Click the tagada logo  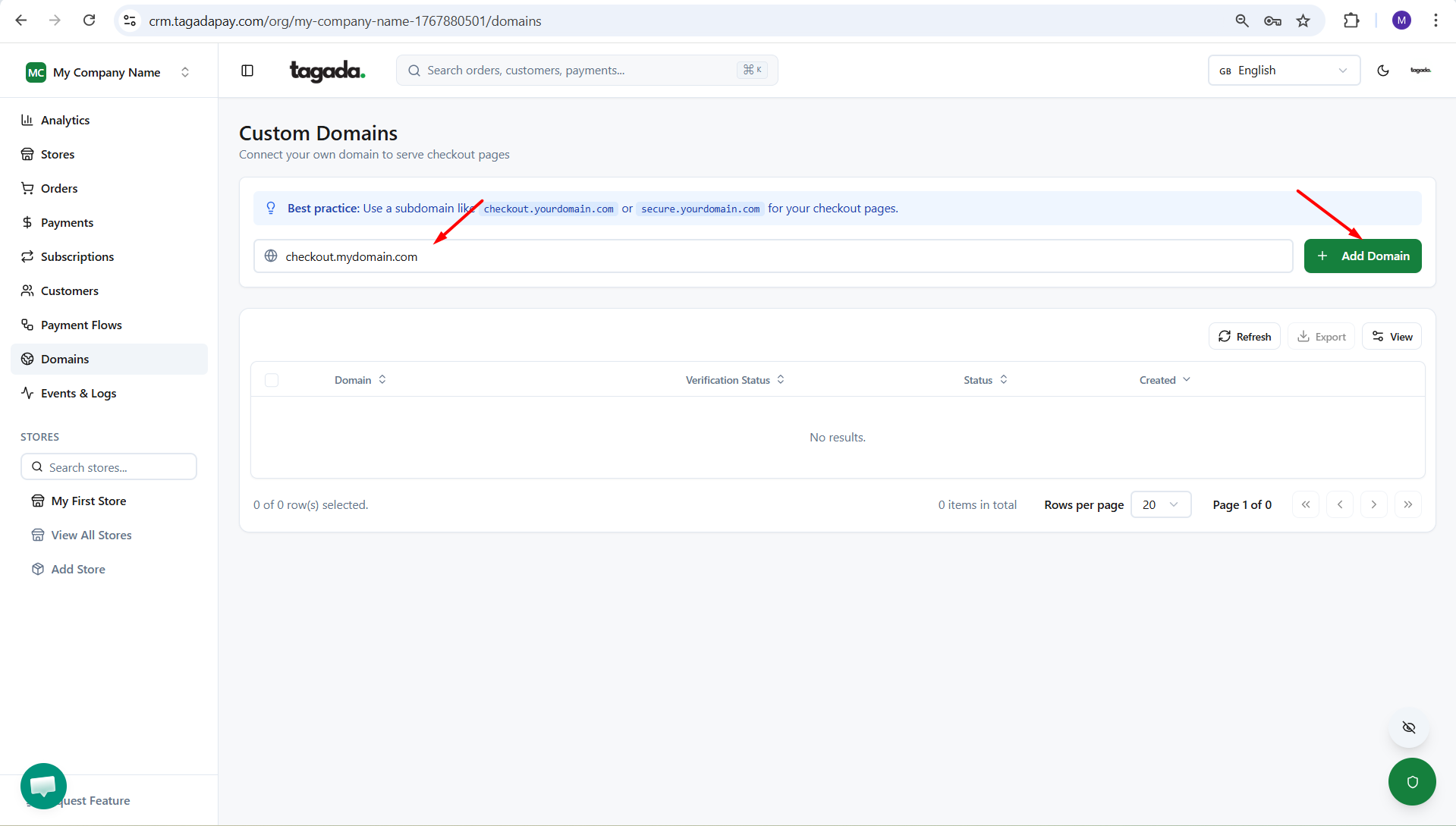click(327, 71)
